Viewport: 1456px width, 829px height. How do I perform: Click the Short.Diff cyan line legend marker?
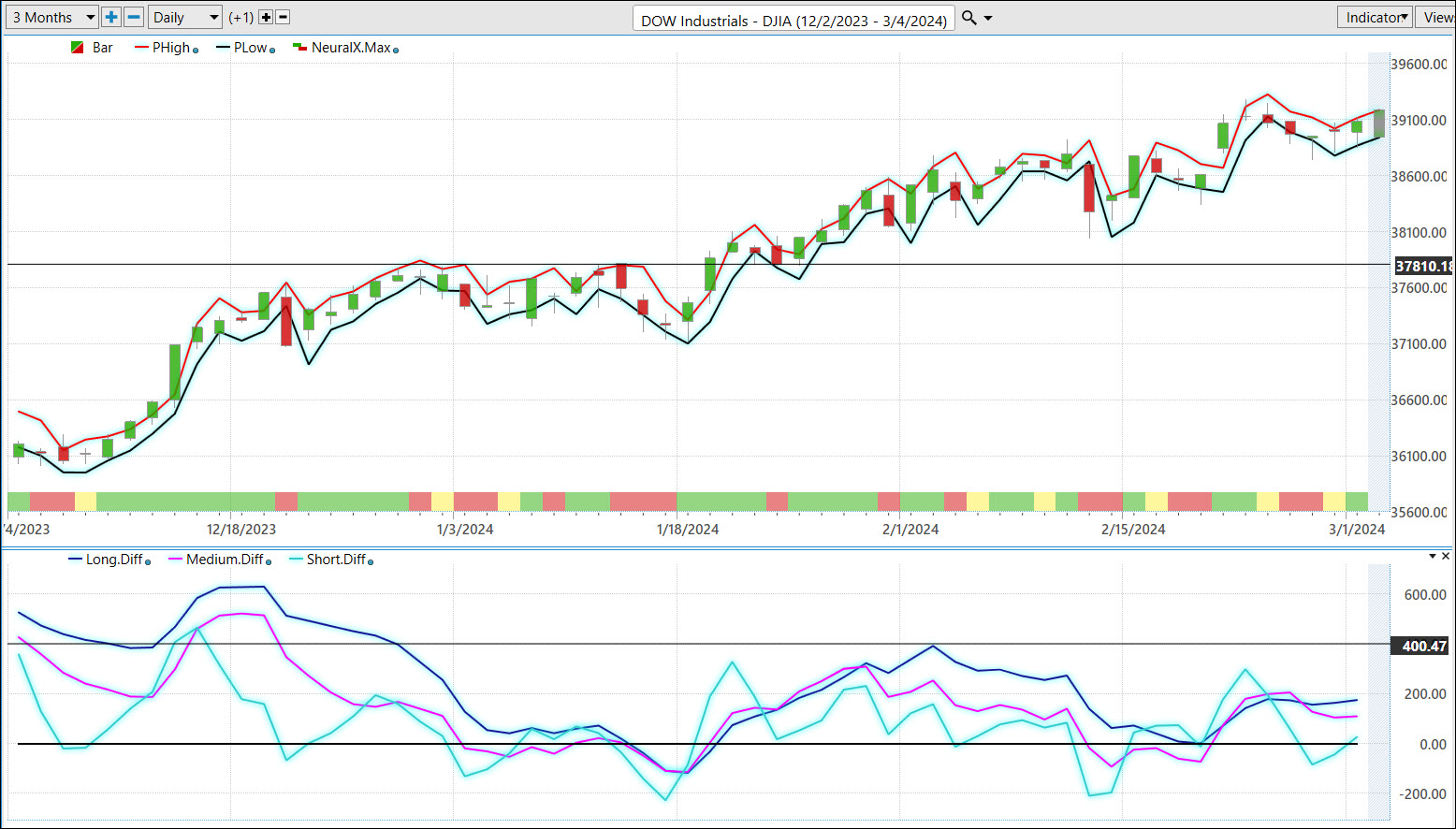click(x=296, y=560)
